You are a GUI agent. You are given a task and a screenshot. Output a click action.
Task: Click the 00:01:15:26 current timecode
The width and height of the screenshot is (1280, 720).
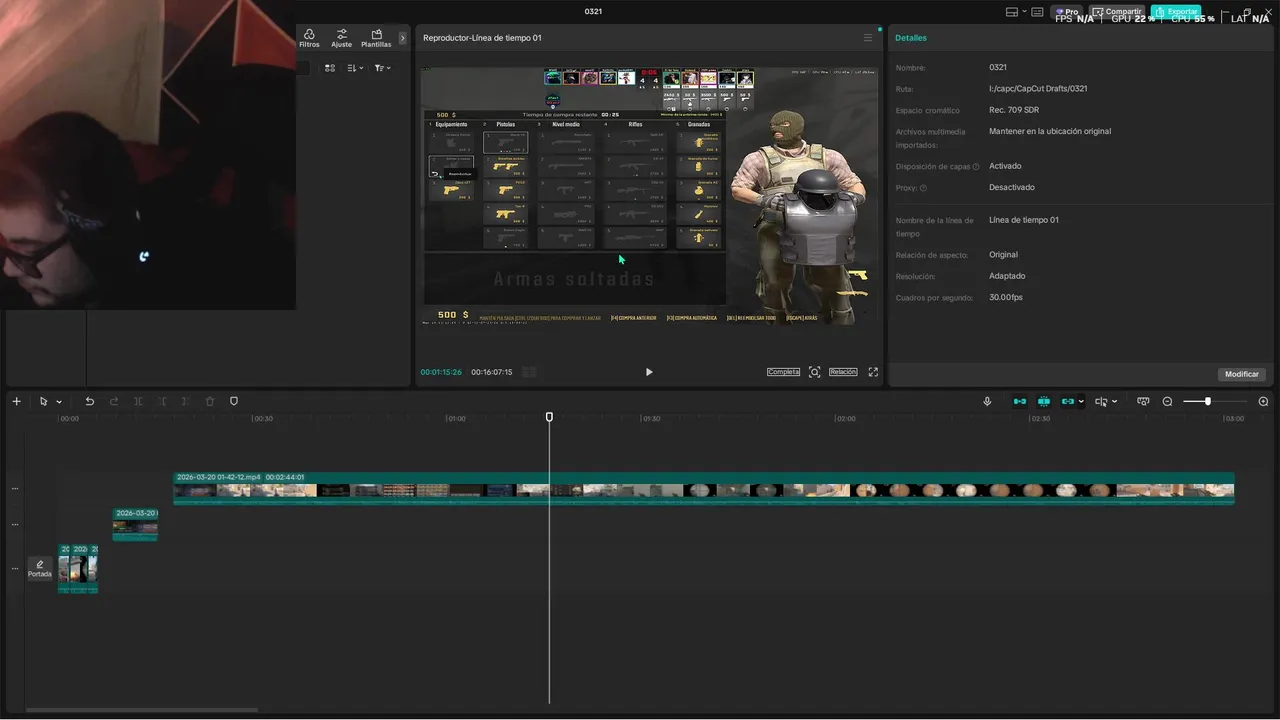441,372
